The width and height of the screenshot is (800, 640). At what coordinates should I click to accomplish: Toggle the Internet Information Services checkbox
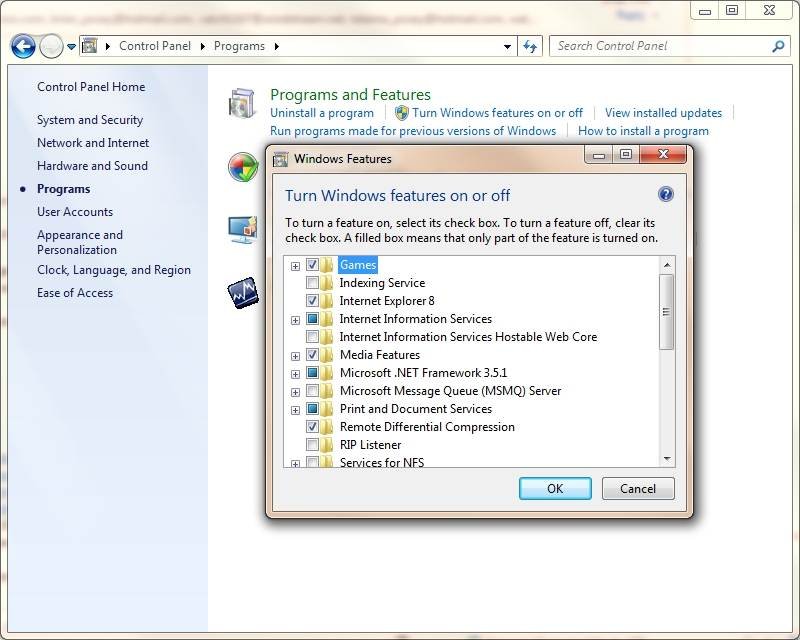312,319
